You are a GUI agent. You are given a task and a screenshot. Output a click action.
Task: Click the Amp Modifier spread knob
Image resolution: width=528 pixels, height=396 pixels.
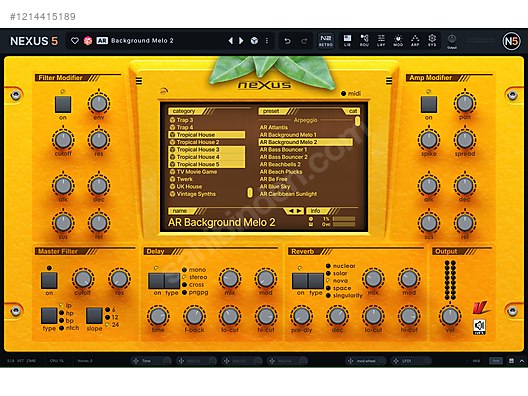[465, 140]
